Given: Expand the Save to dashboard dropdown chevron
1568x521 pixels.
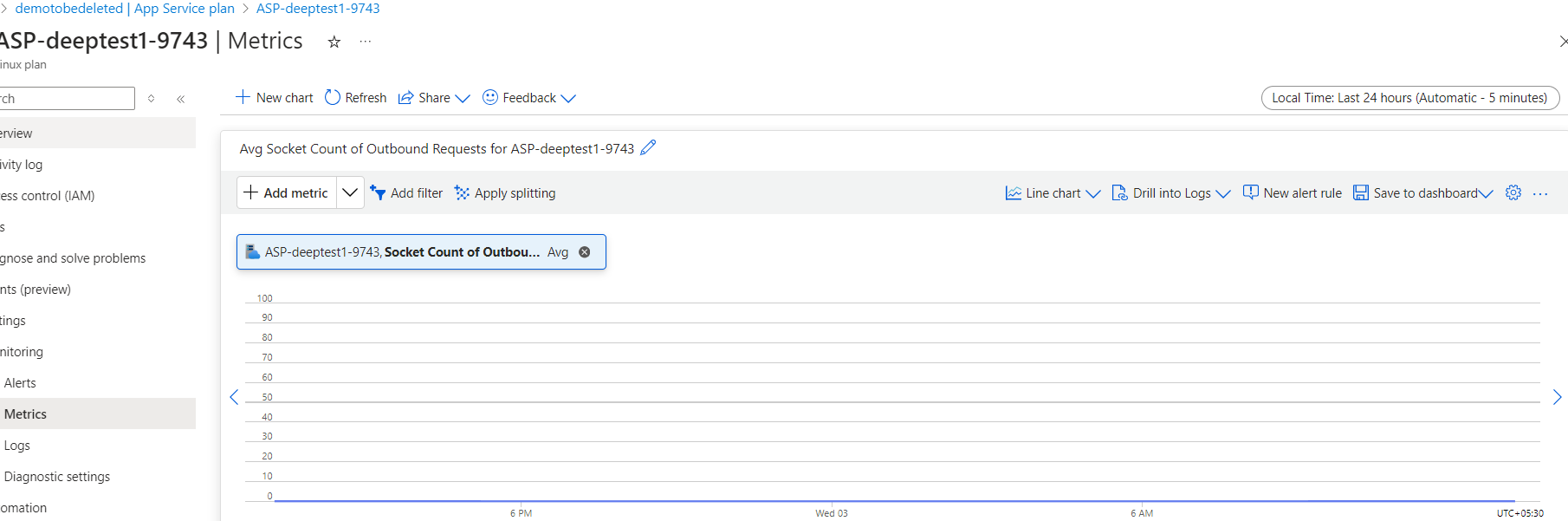Looking at the screenshot, I should pyautogui.click(x=1487, y=192).
